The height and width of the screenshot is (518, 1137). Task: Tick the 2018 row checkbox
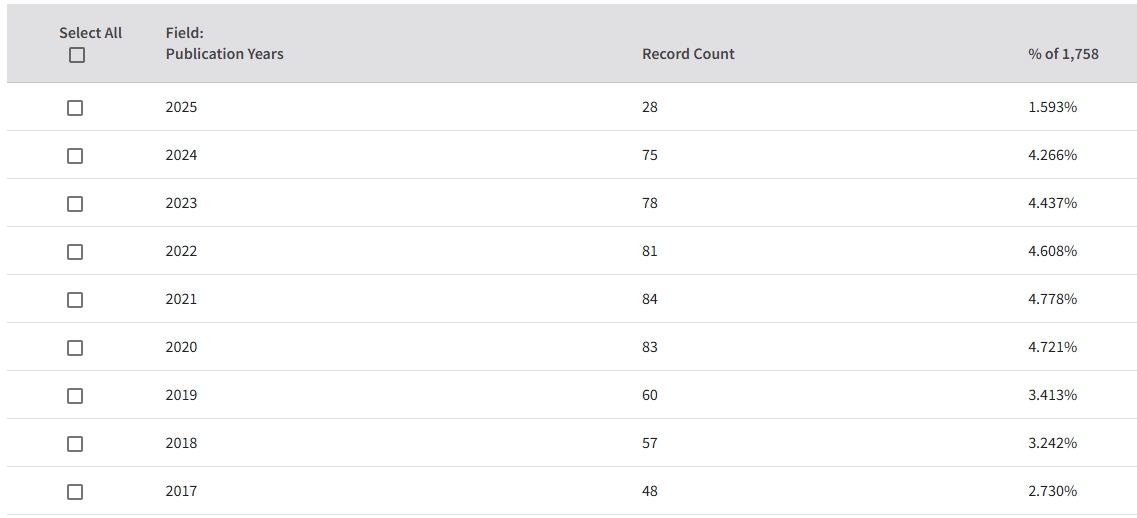(x=75, y=444)
